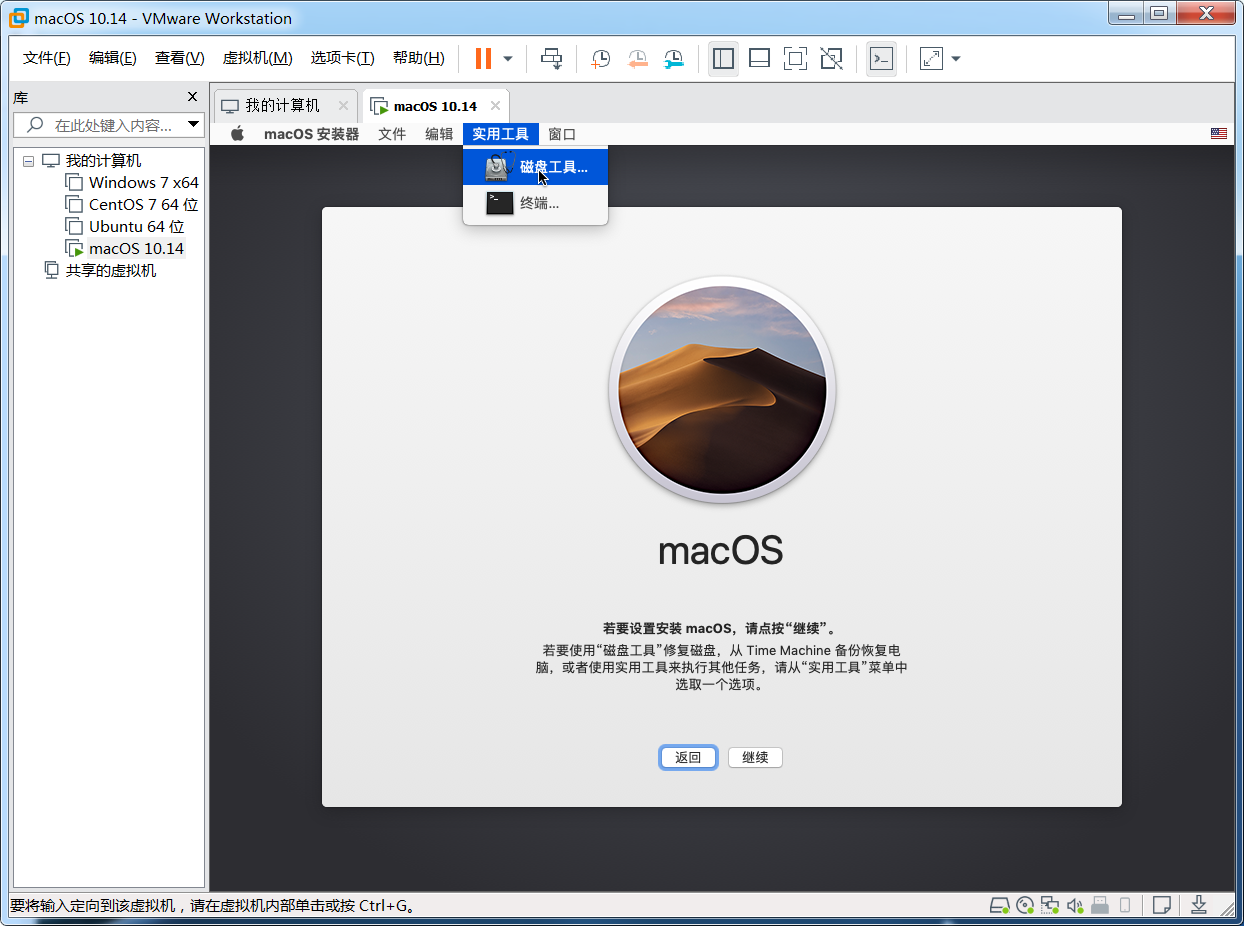Click the sound device icon in status bar
This screenshot has width=1244, height=926.
point(1075,905)
